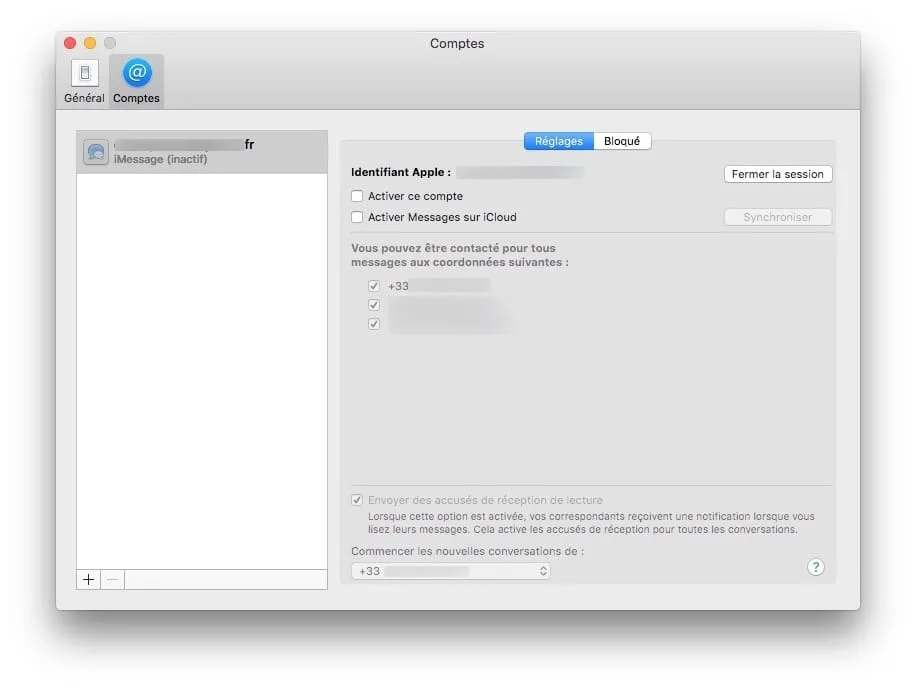Click the Synchroniser button

click(x=778, y=216)
